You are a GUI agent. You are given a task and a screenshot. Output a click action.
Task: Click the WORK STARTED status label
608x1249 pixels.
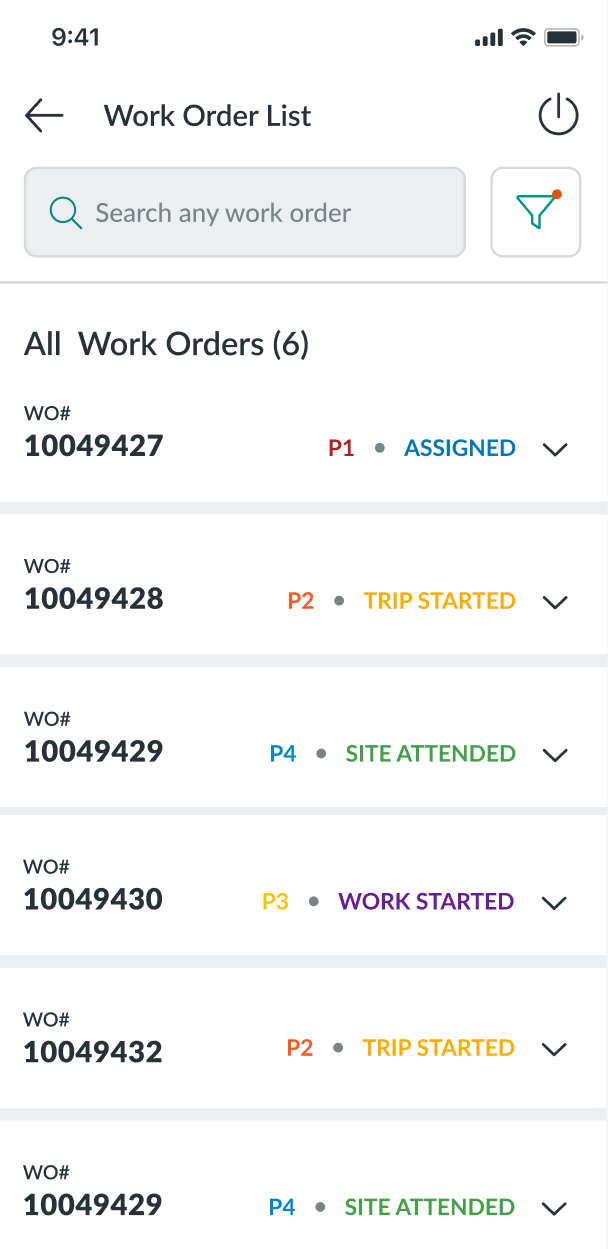coord(426,902)
